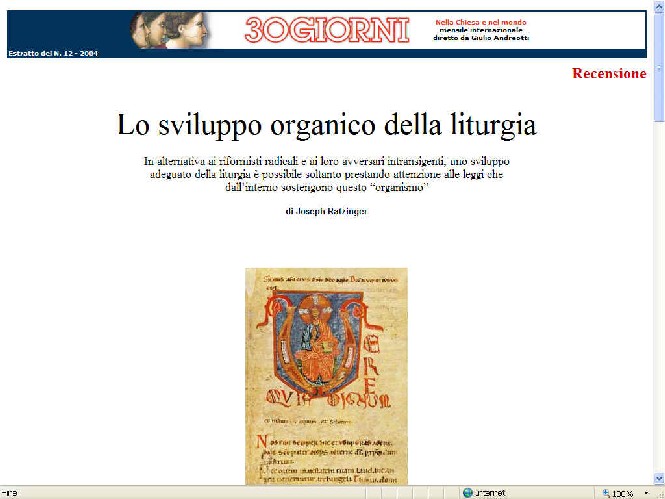665x499 pixels.
Task: Open the zoom level dropdown arrow
Action: (645, 493)
